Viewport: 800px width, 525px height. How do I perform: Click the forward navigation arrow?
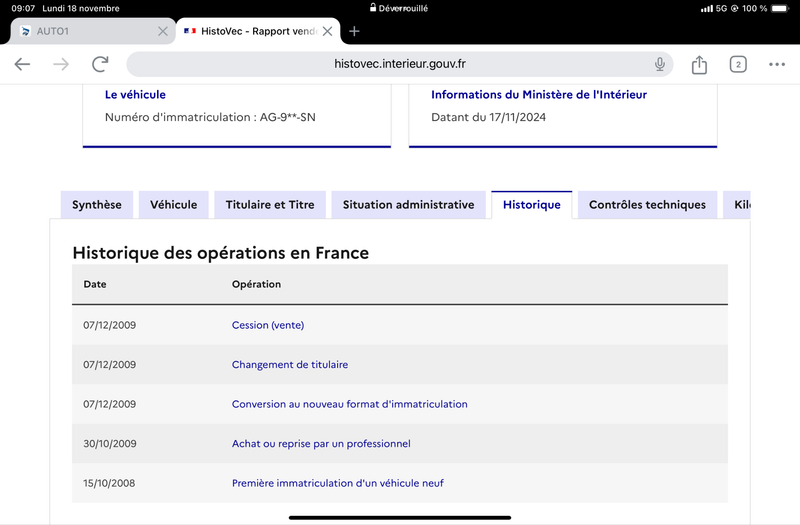[x=61, y=64]
